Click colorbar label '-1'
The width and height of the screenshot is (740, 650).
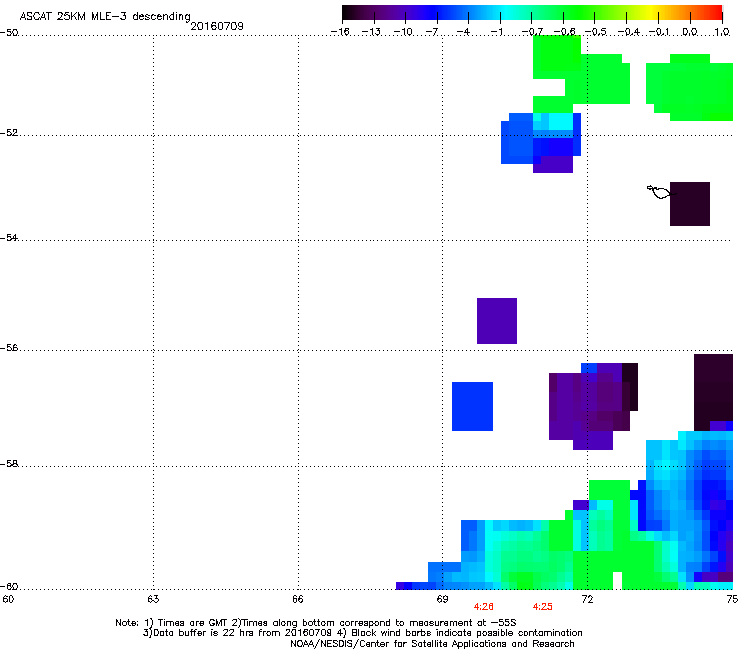[496, 32]
